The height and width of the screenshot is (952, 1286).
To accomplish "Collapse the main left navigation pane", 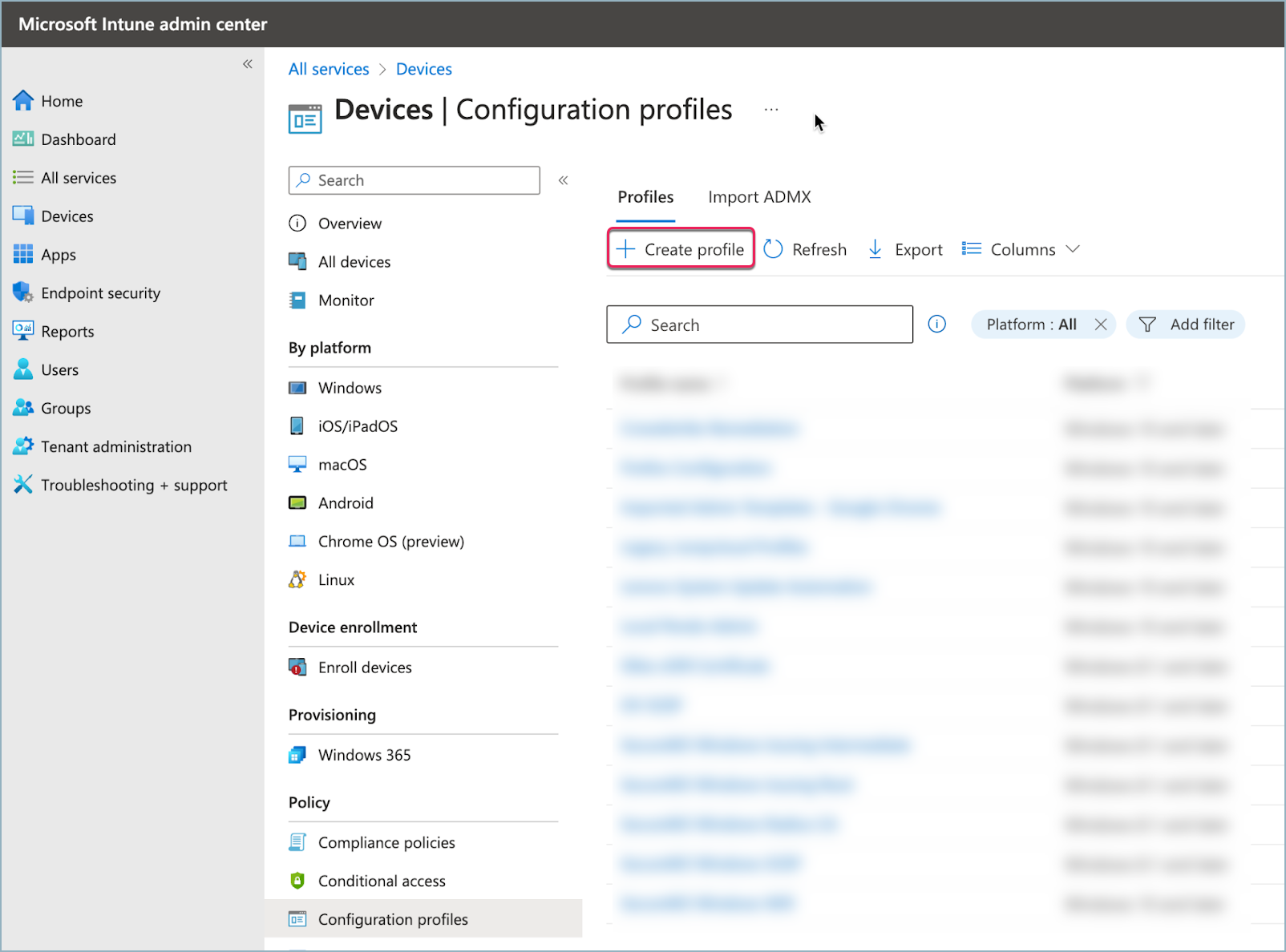I will [x=248, y=64].
